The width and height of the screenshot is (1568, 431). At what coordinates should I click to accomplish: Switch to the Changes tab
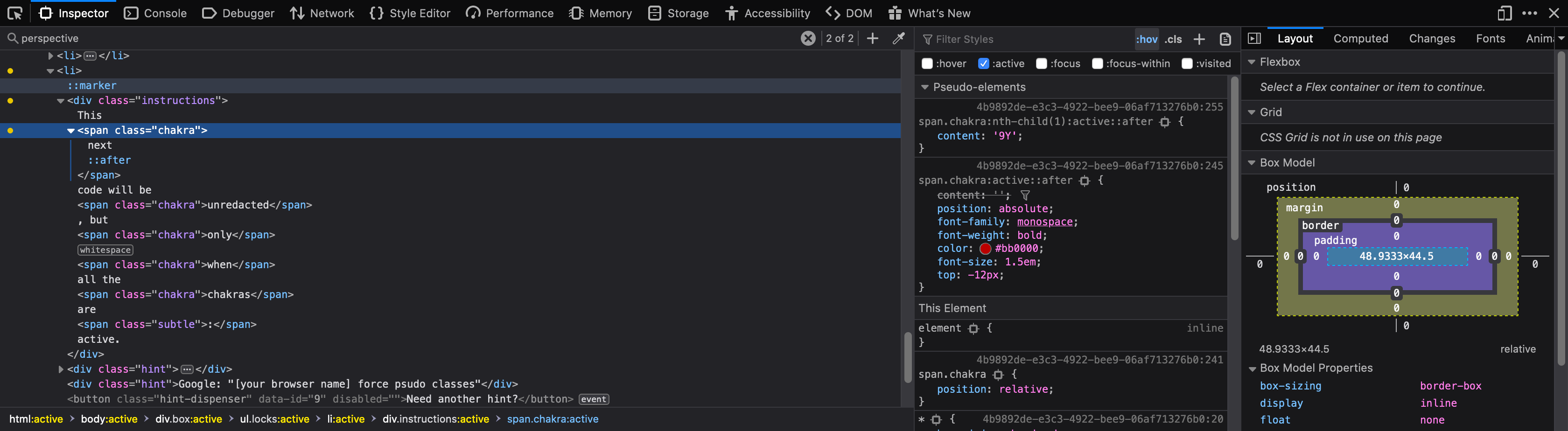point(1432,38)
